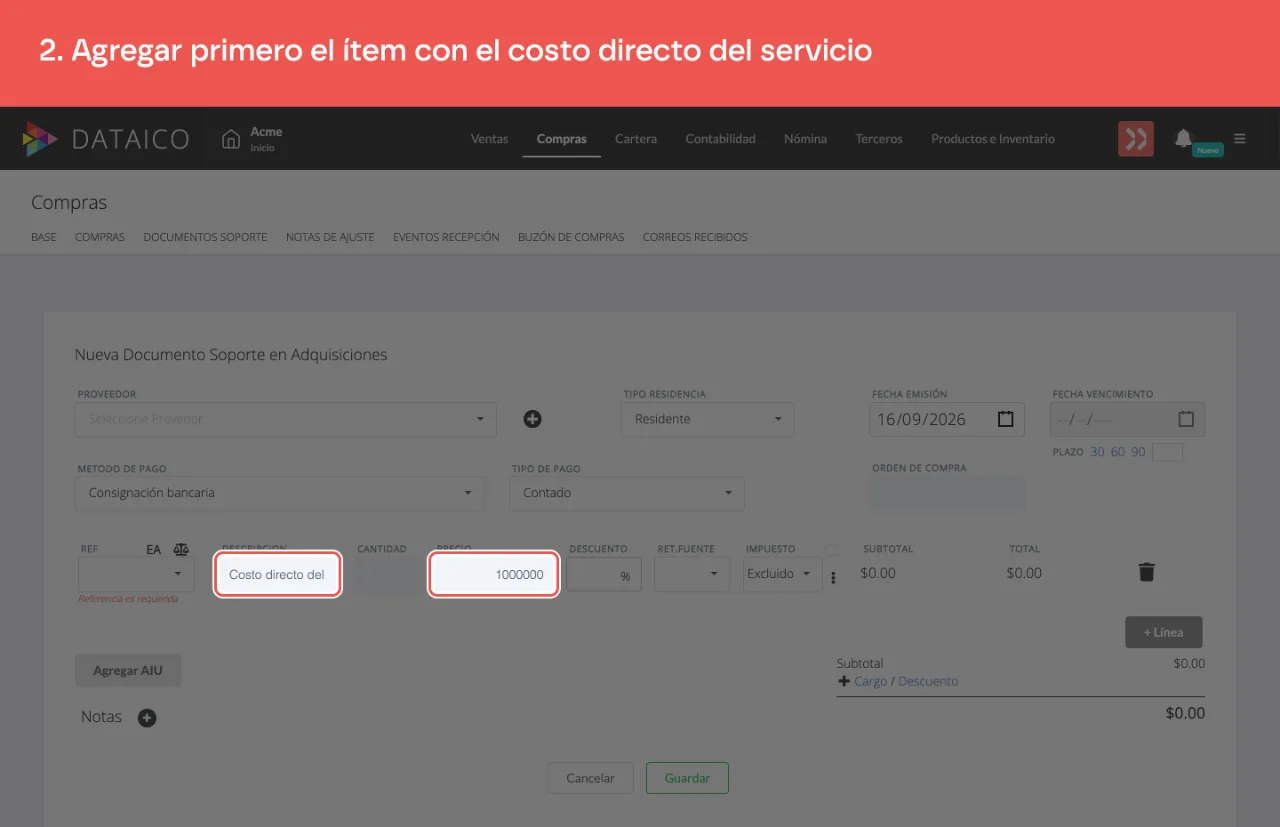Click the Descripcion field
This screenshot has width=1280, height=827.
point(278,575)
